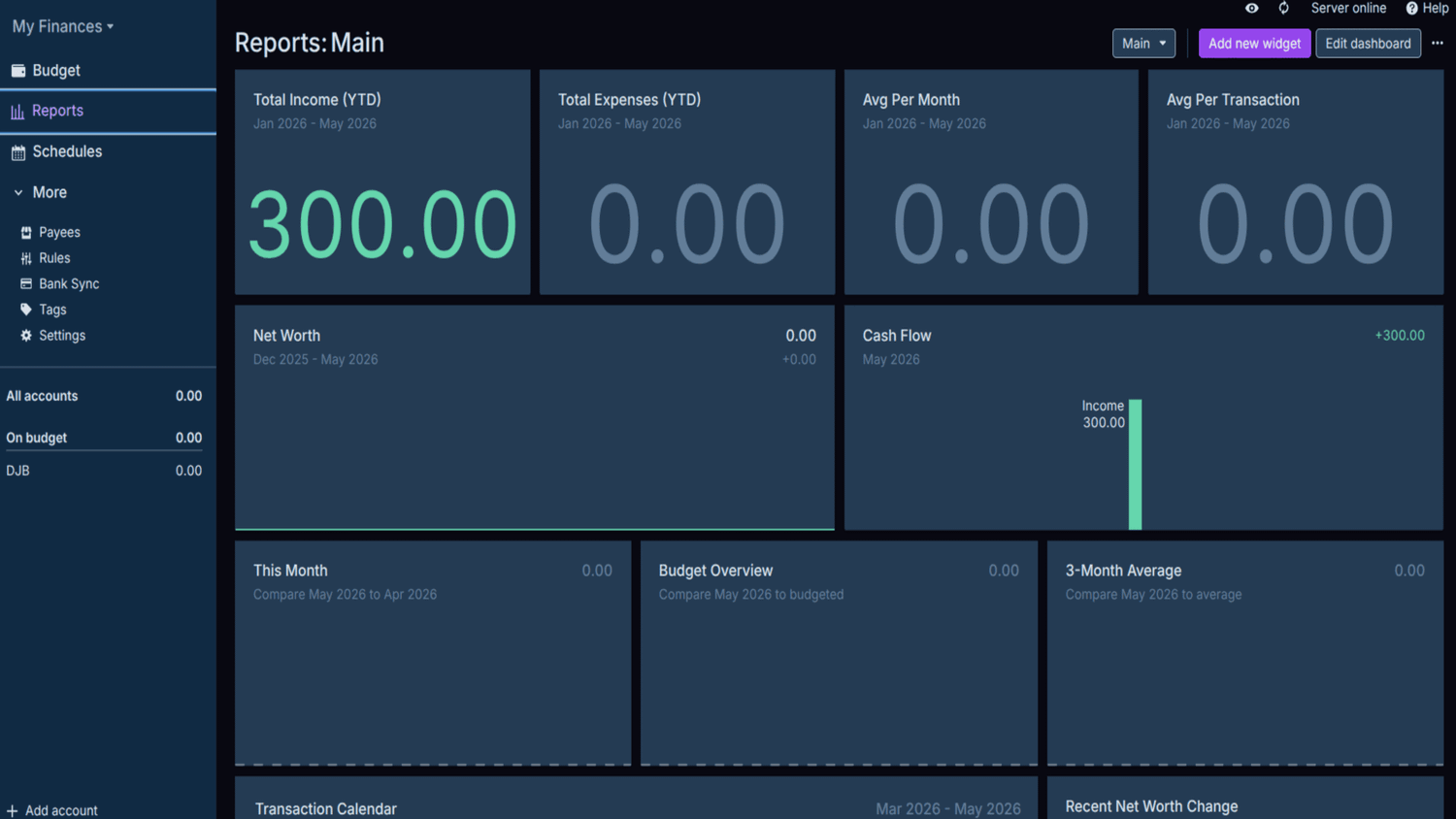This screenshot has width=1456, height=819.
Task: Go to the Budget page
Action: 108,71
